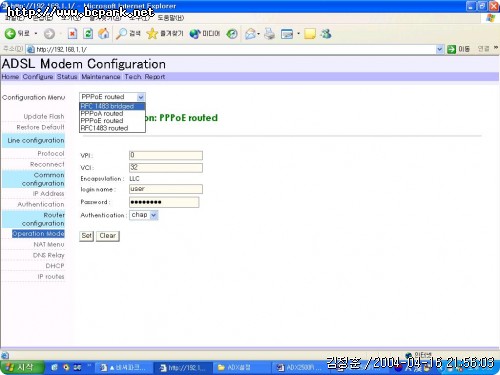Click the Password input field
This screenshot has height=375, width=500.
click(x=164, y=202)
